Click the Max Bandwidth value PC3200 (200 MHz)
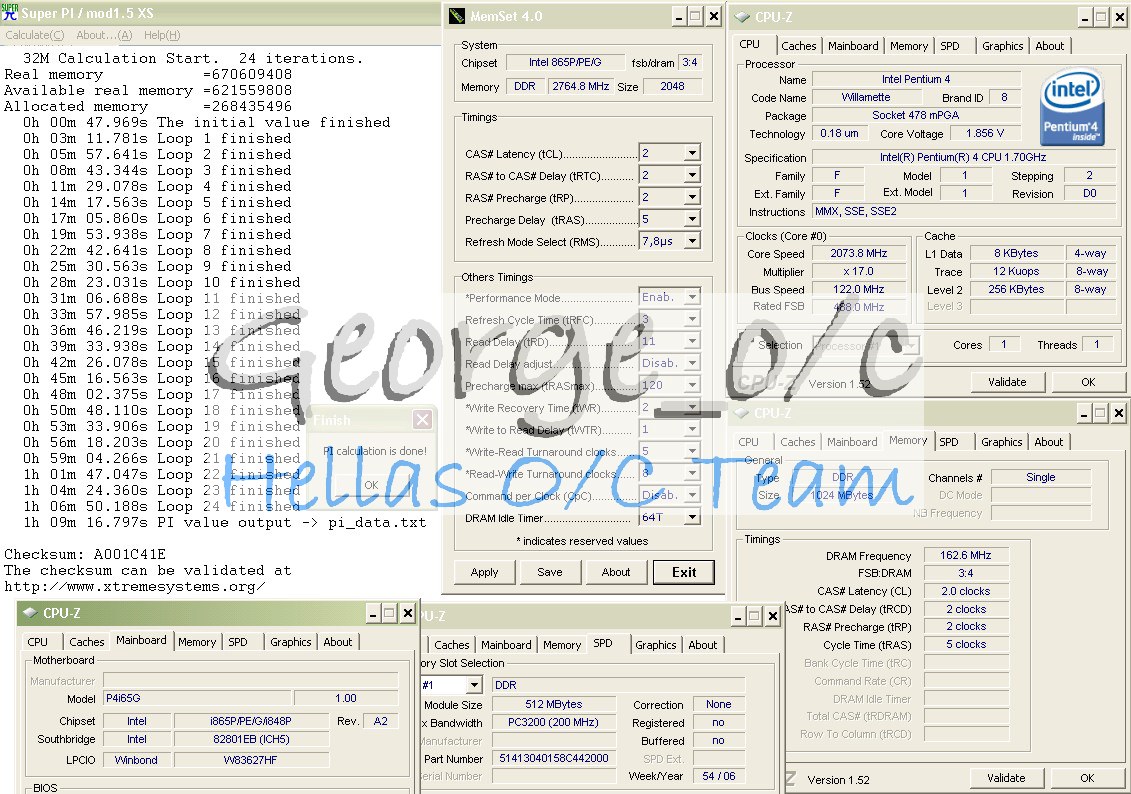Image resolution: width=1131 pixels, height=794 pixels. 553,722
